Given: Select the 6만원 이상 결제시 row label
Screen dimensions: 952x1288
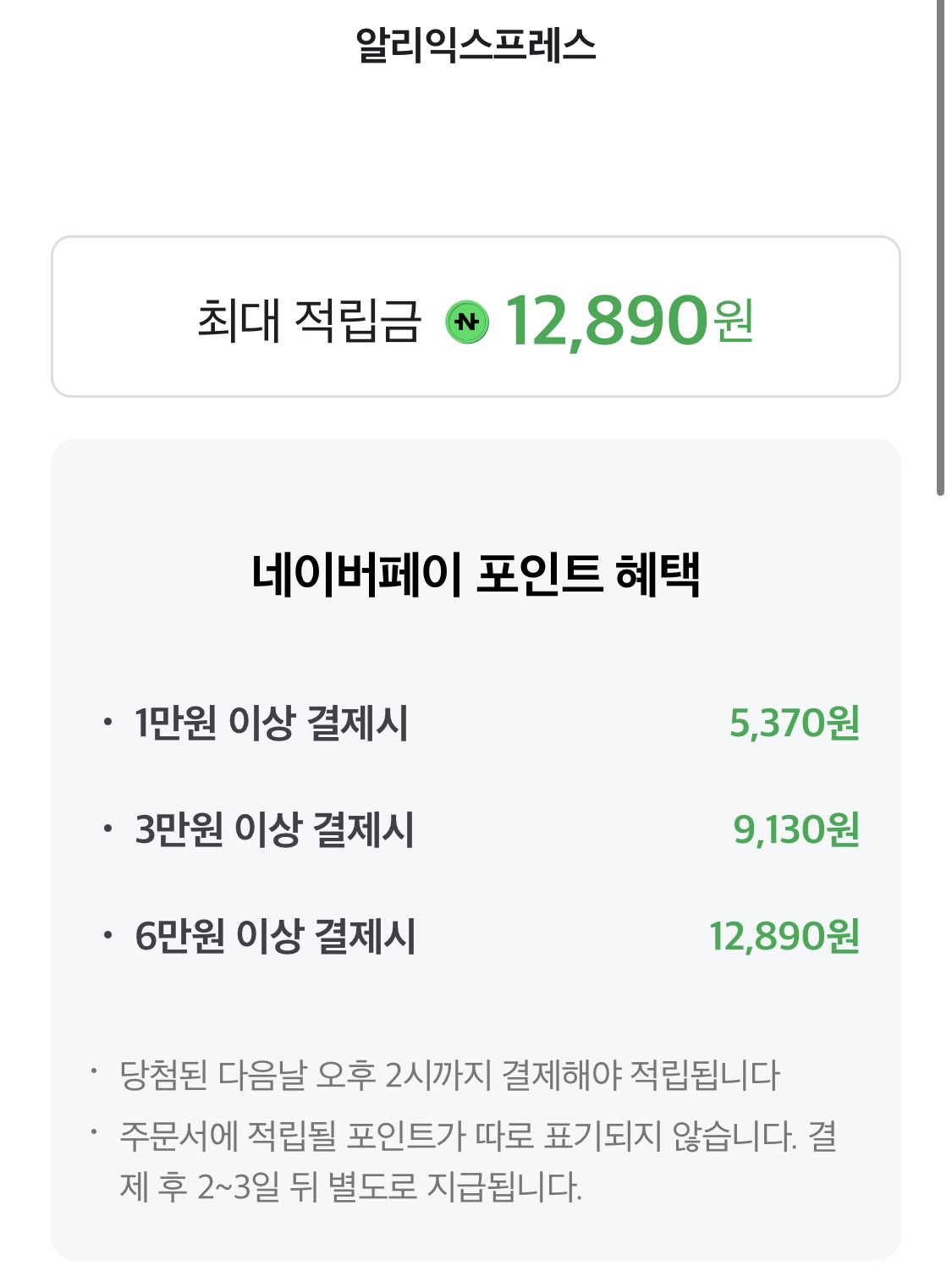Looking at the screenshot, I should [275, 936].
